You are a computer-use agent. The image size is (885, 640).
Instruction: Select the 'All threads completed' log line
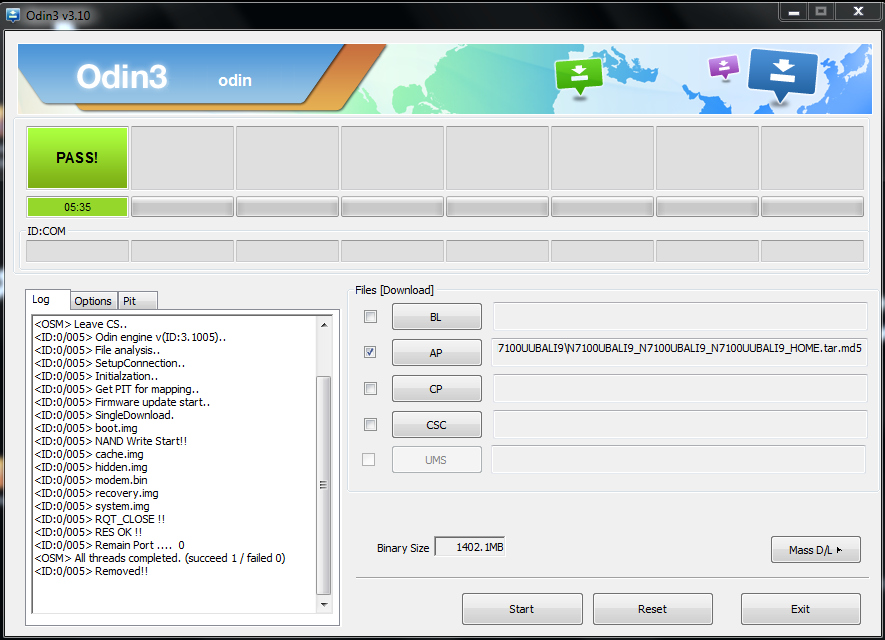click(160, 558)
